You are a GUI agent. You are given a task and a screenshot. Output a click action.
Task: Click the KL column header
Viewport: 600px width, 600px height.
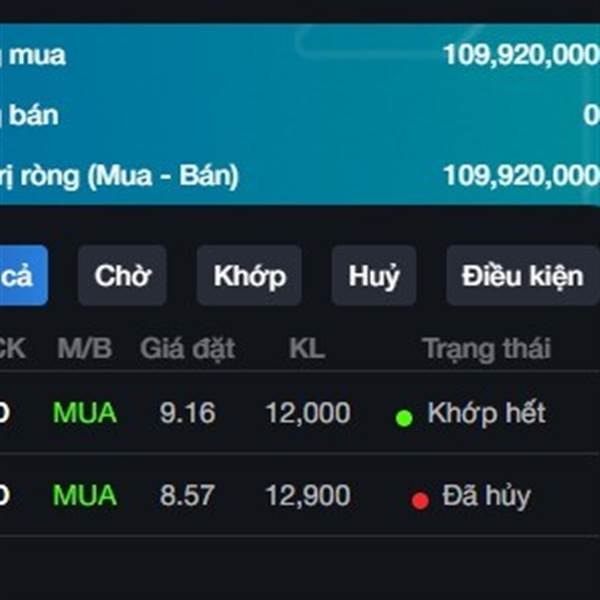click(307, 349)
